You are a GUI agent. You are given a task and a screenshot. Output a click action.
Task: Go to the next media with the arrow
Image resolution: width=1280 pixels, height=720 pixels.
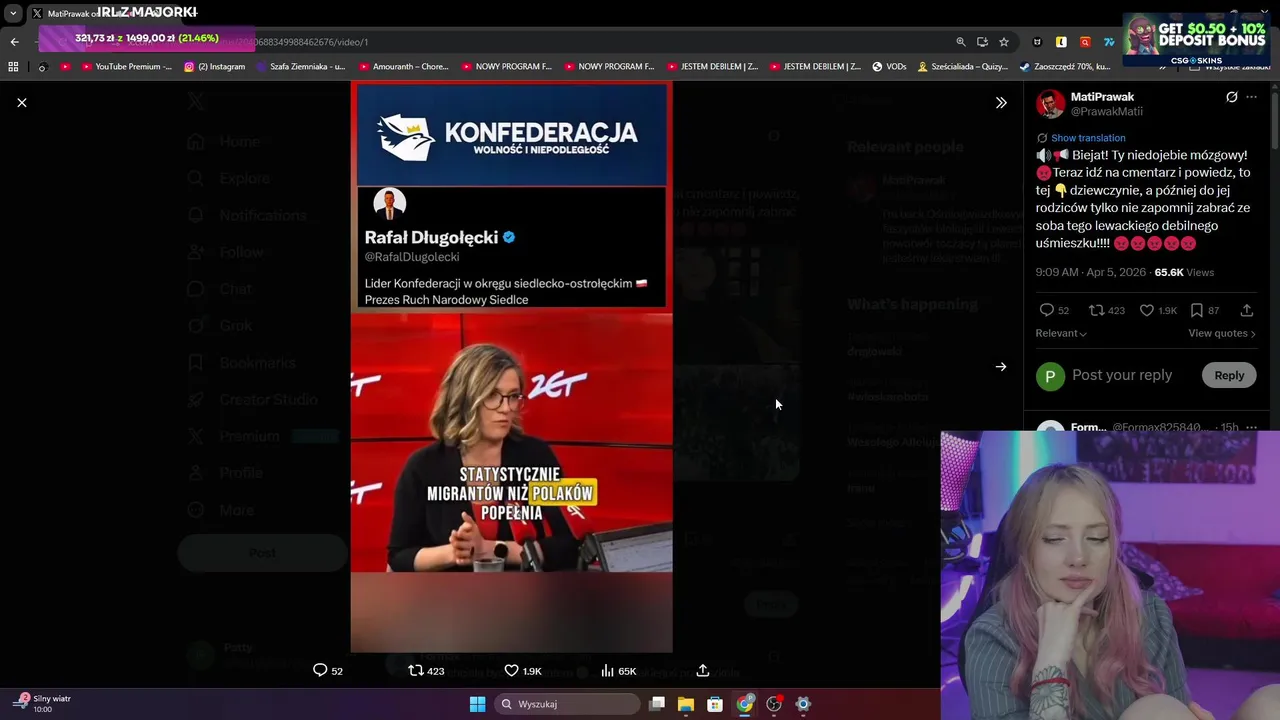(x=1001, y=367)
